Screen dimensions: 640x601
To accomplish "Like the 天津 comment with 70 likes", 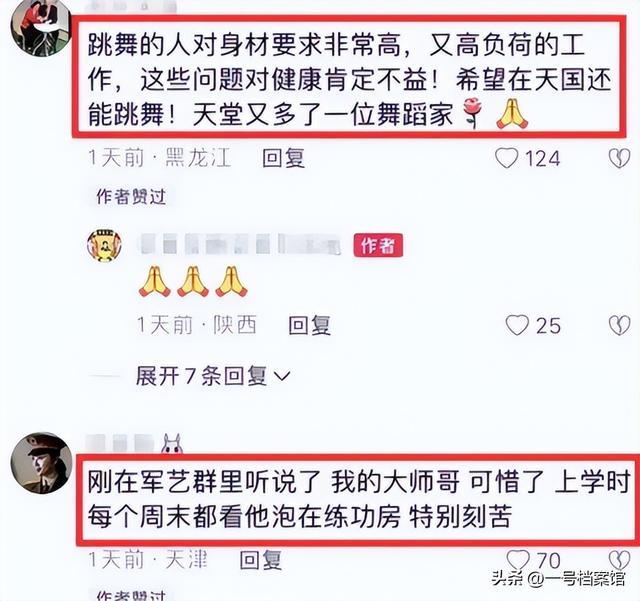I will tap(518, 559).
